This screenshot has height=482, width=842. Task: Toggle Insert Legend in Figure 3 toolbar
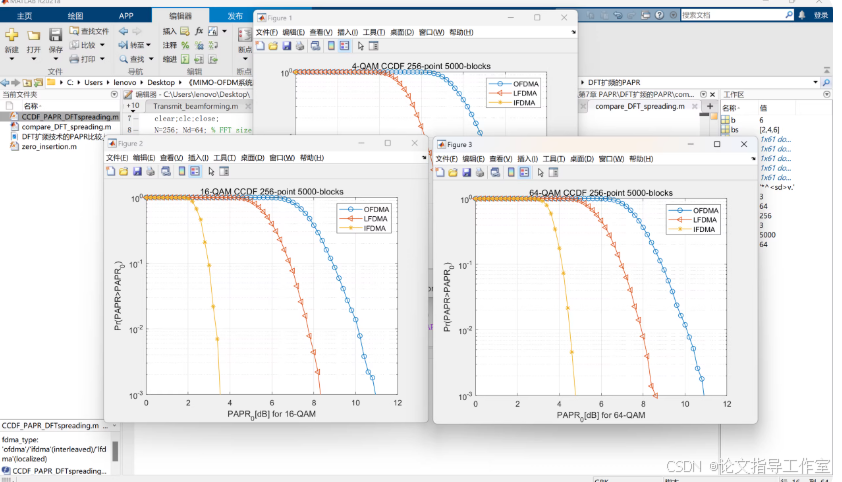click(x=524, y=172)
